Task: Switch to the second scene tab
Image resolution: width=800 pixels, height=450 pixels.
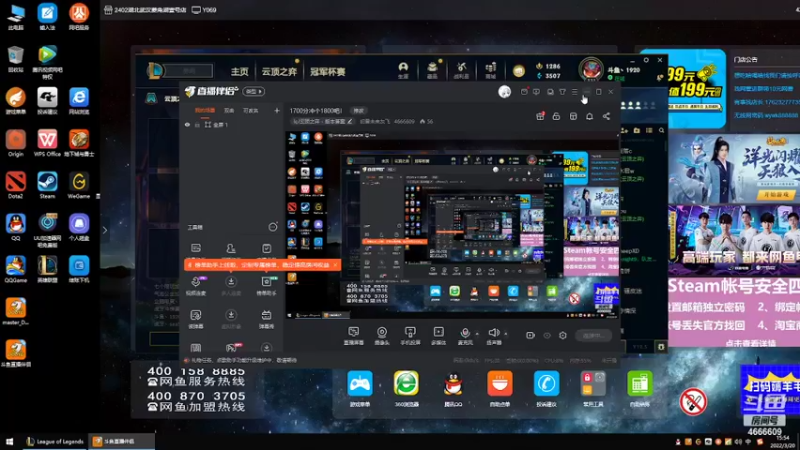Action: (229, 110)
